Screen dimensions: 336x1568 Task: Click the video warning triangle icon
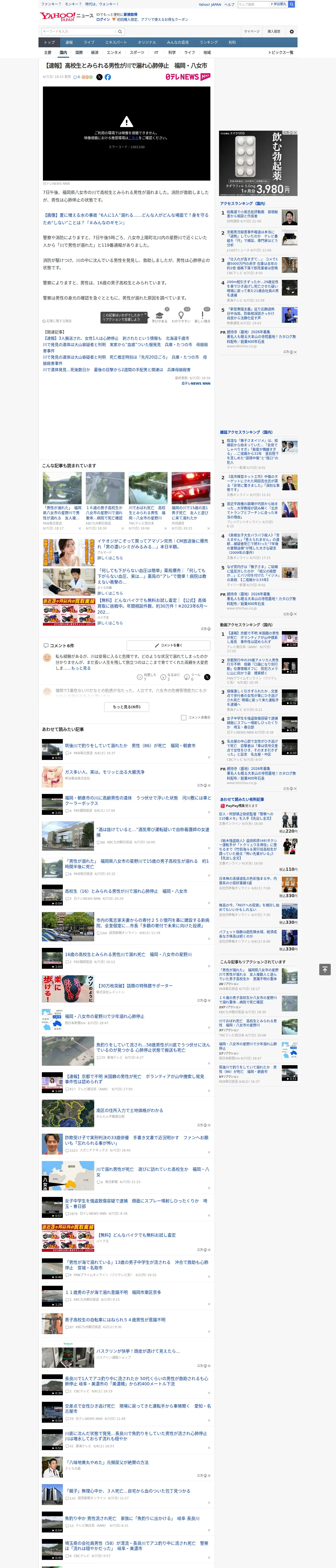pos(126,122)
